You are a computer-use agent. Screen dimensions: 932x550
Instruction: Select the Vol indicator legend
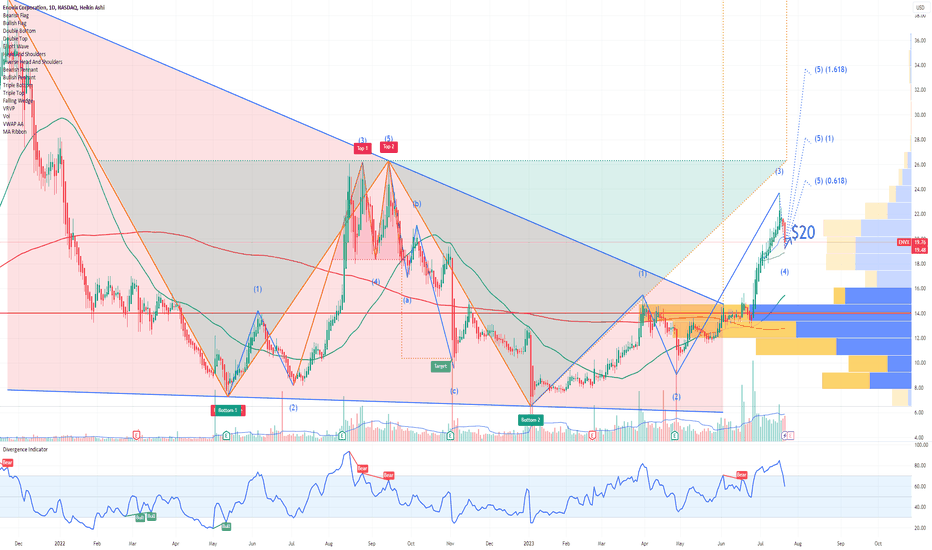pyautogui.click(x=7, y=116)
